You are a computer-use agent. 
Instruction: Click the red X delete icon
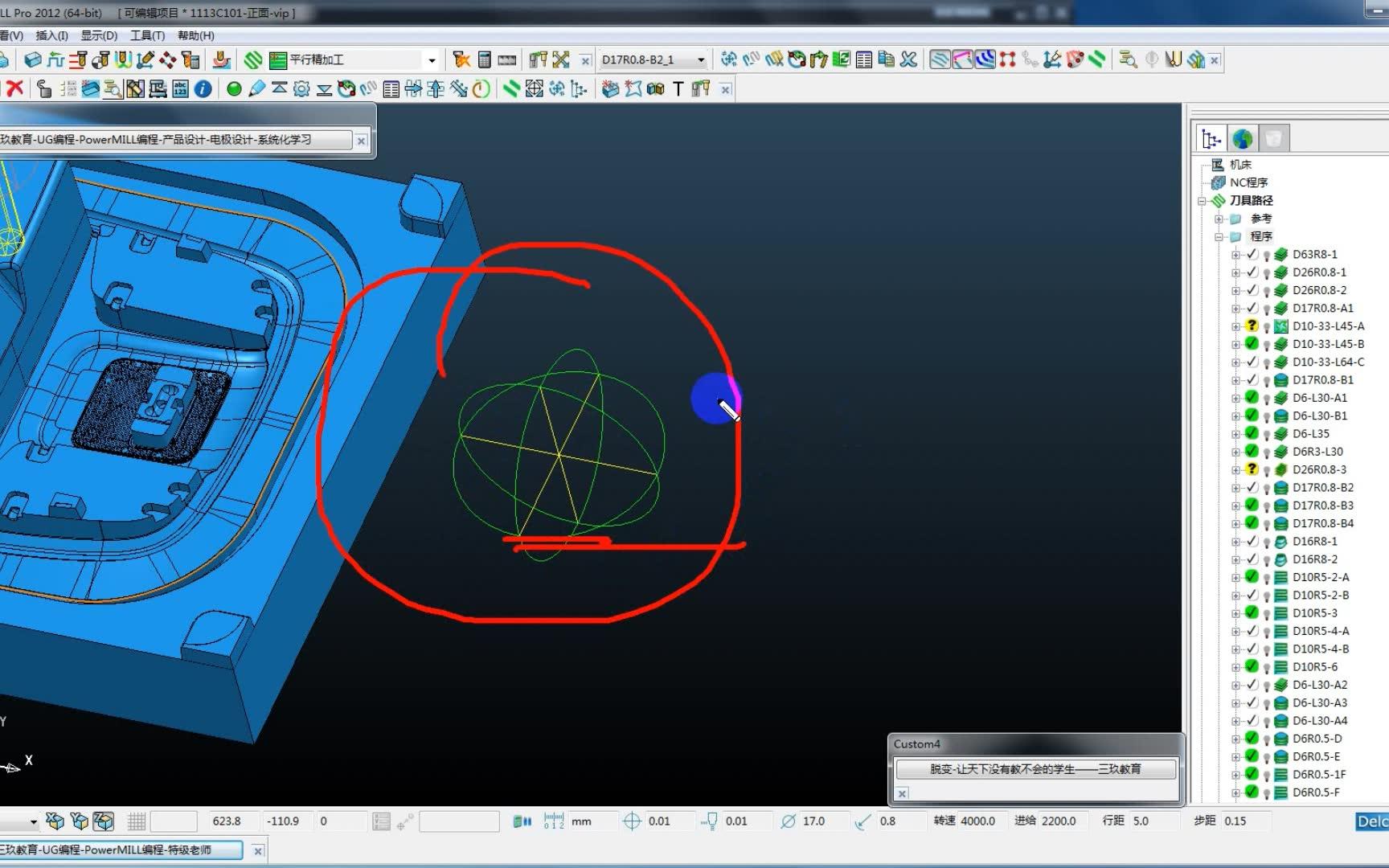coord(14,88)
